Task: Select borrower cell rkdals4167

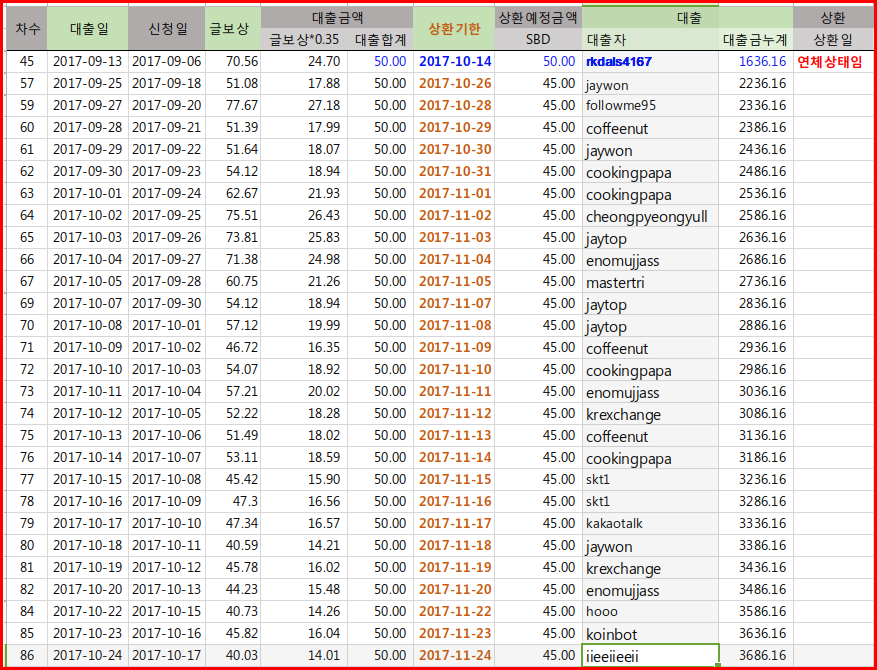Action: (x=650, y=62)
